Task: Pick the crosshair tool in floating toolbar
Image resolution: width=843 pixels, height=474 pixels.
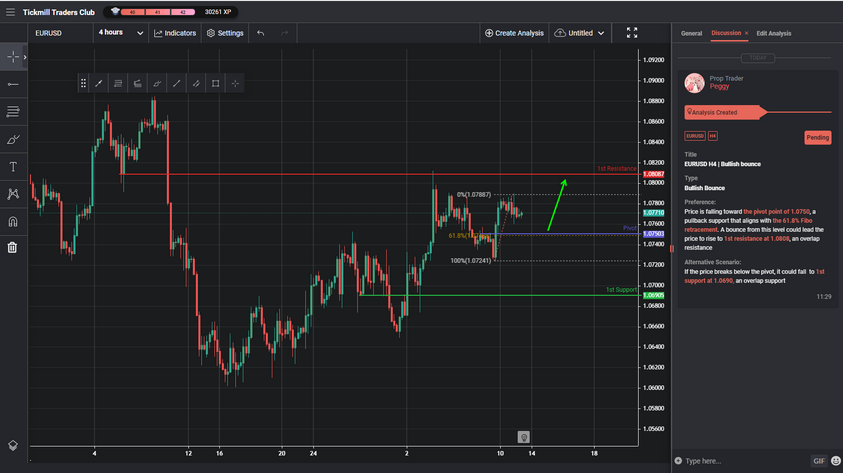Action: pyautogui.click(x=235, y=83)
